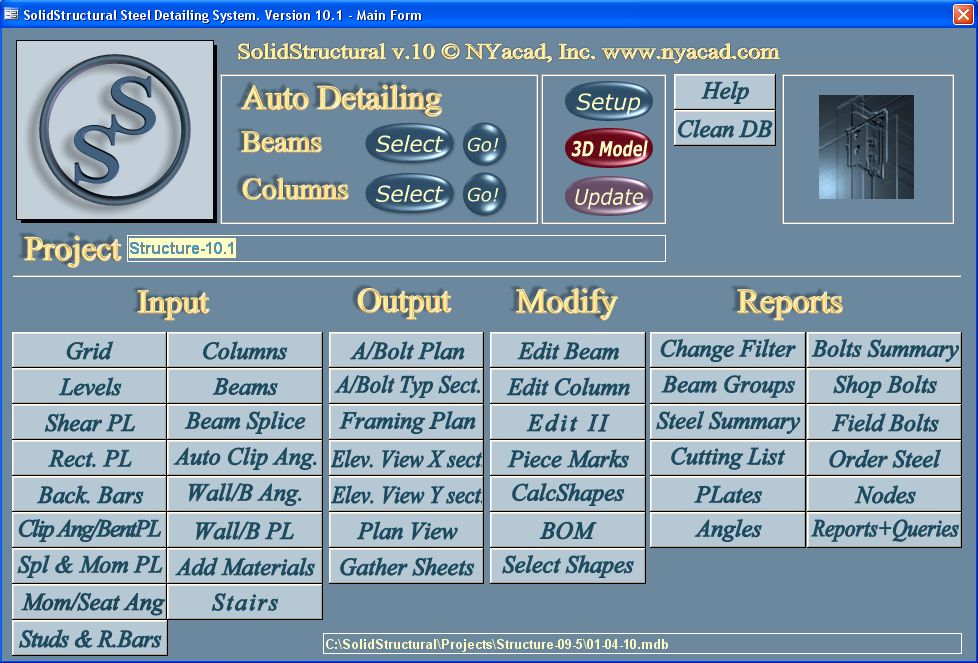
Task: Open the Cutting List report
Action: [728, 458]
